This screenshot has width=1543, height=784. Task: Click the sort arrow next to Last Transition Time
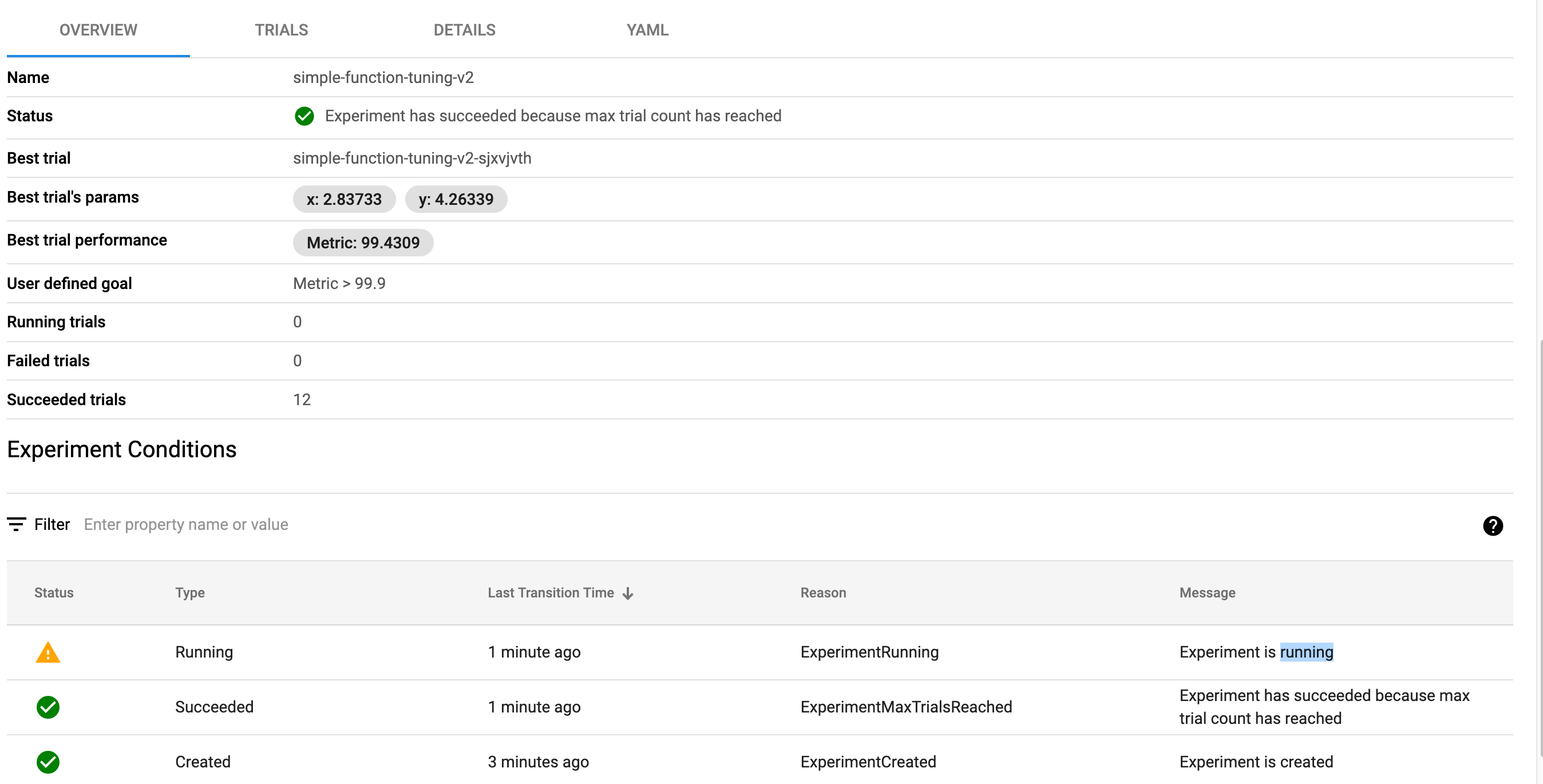click(628, 593)
